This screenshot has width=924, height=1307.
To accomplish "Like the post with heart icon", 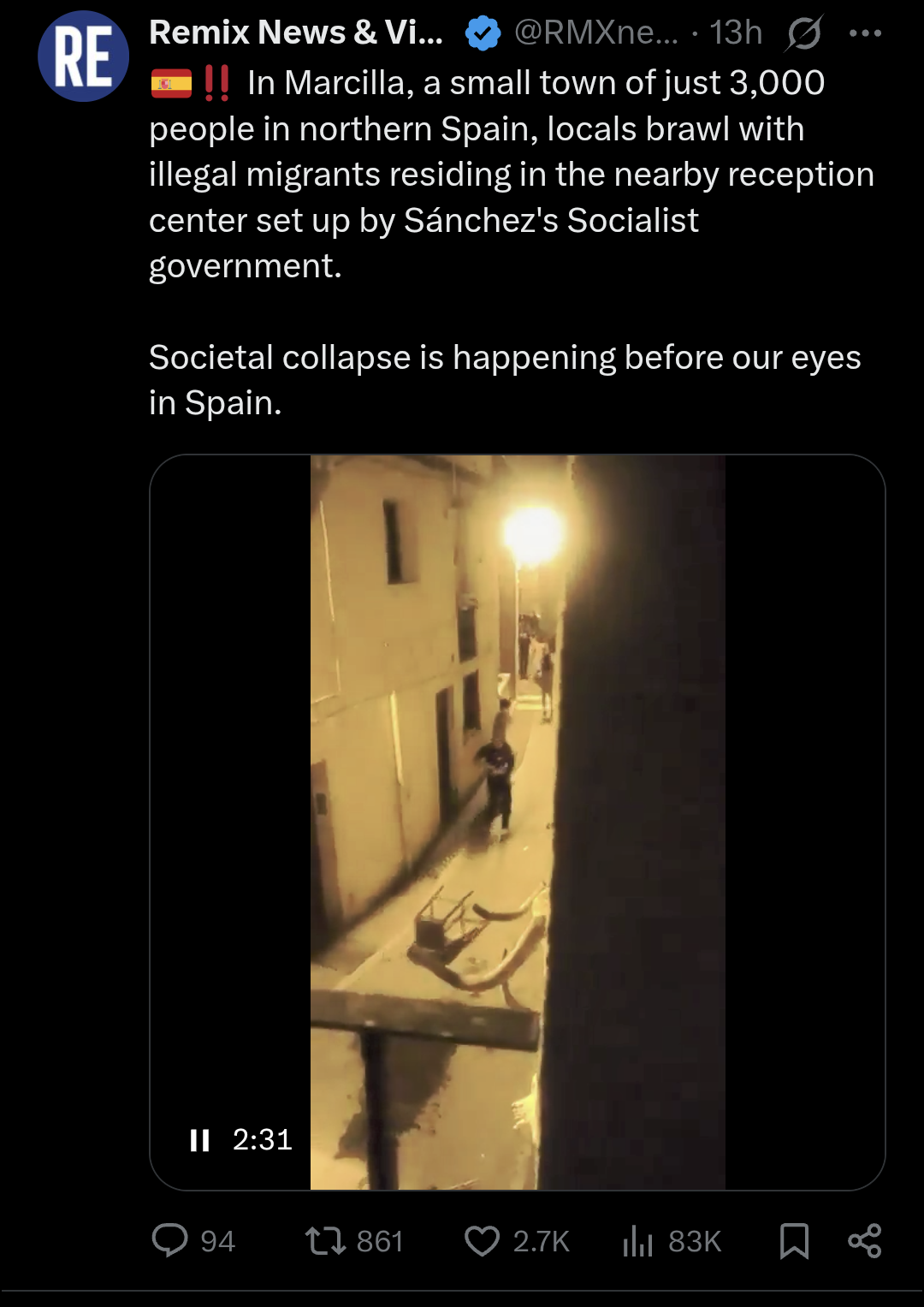I will (x=482, y=1240).
